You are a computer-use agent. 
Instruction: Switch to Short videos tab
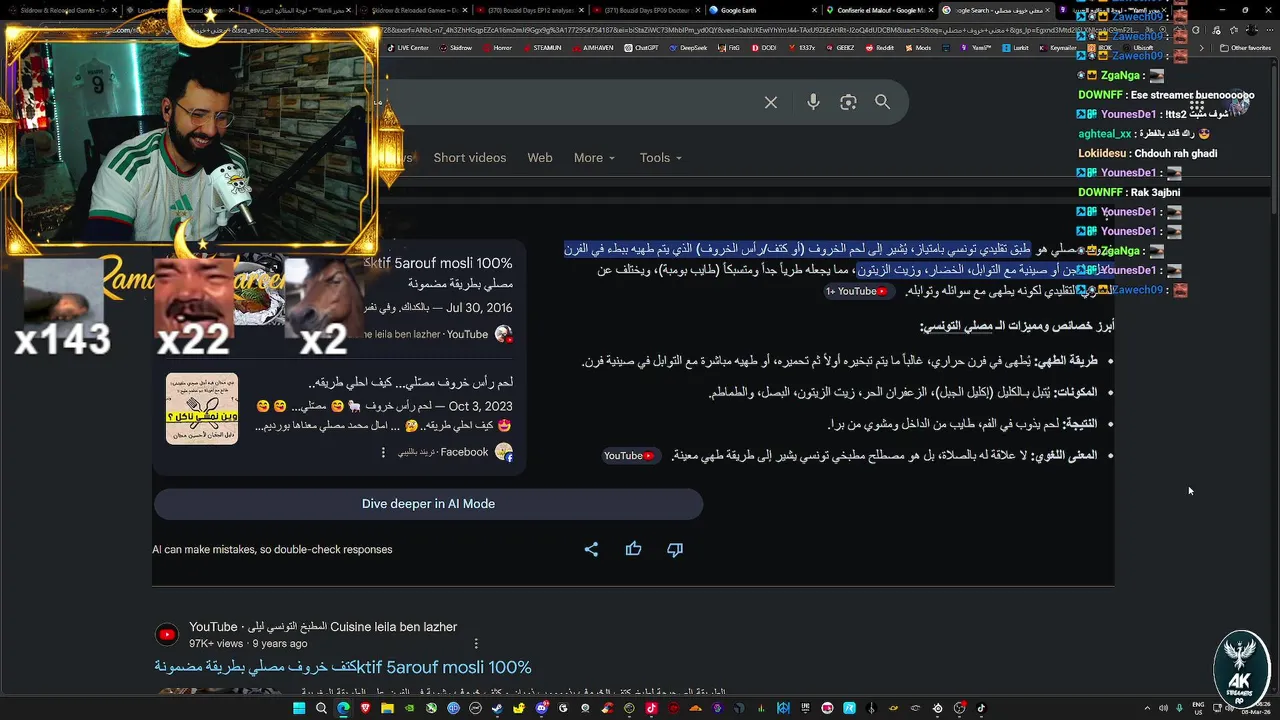469,158
